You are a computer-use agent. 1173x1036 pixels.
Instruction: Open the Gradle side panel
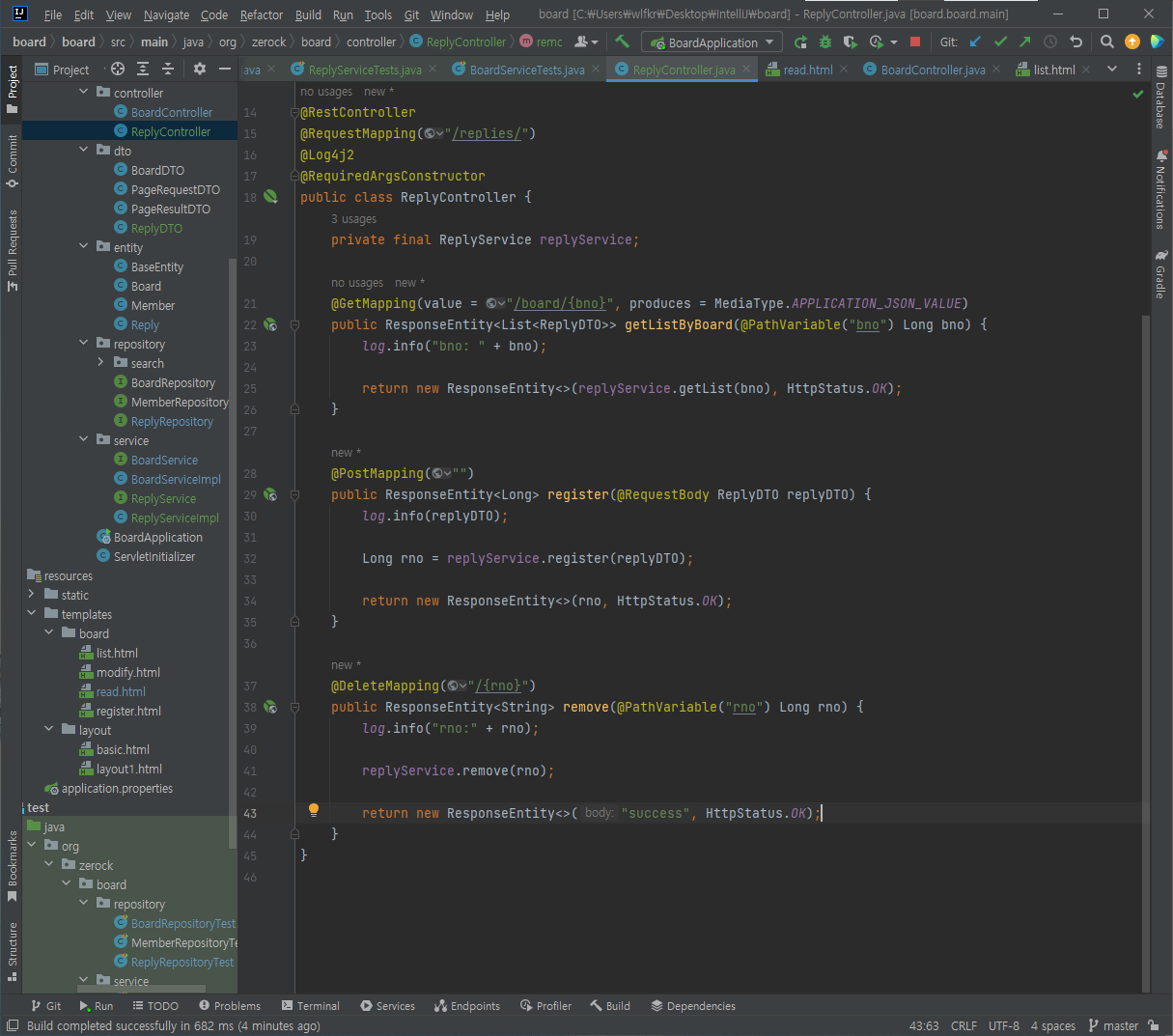(x=1159, y=275)
